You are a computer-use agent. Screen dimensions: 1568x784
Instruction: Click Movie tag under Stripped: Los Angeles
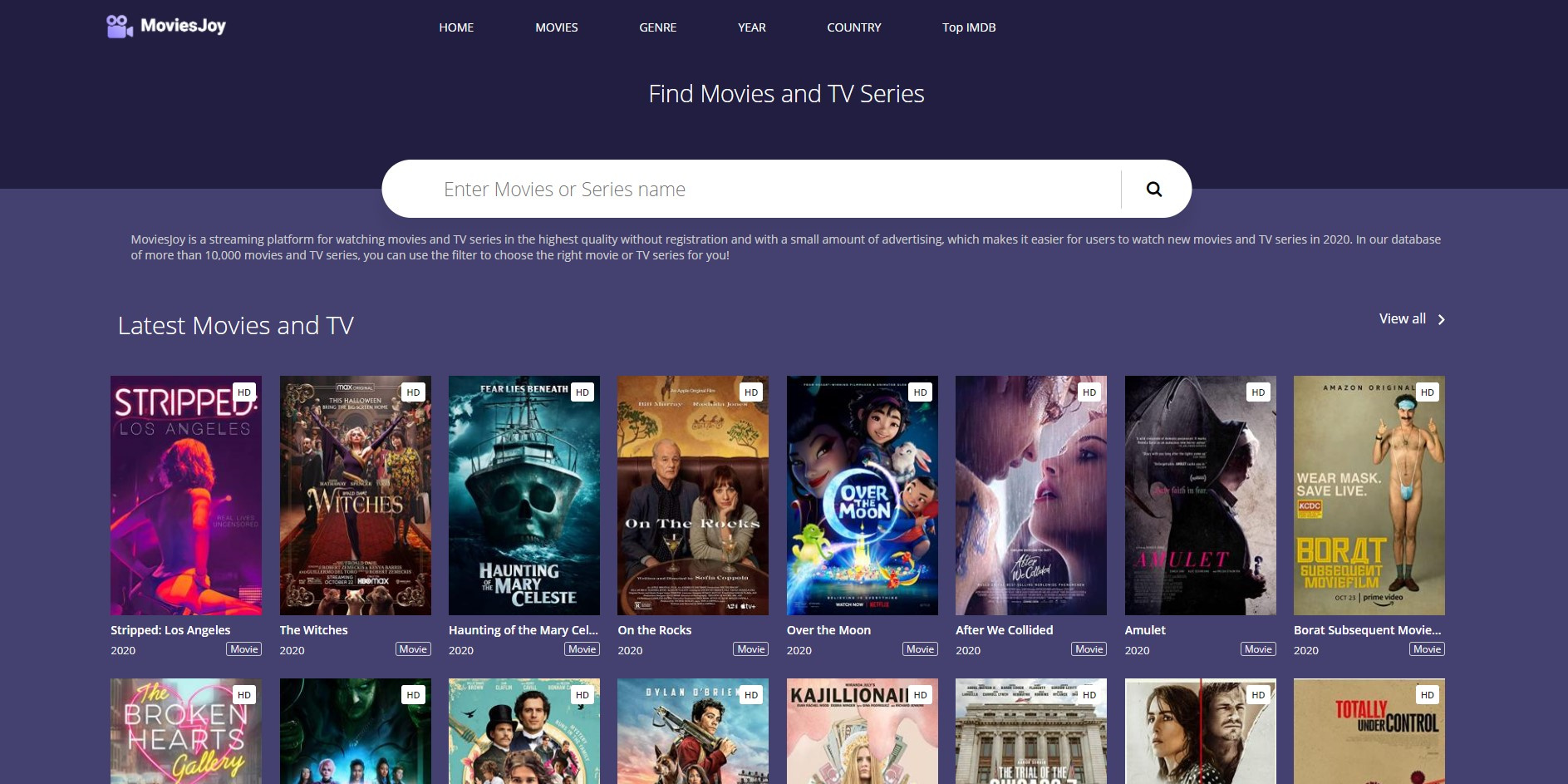(244, 649)
